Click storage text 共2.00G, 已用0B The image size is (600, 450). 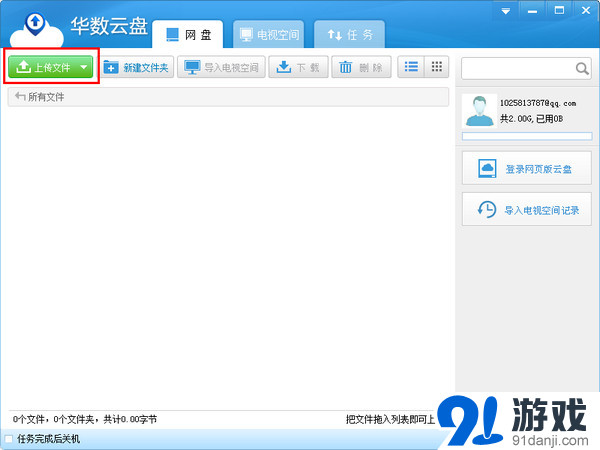(532, 119)
